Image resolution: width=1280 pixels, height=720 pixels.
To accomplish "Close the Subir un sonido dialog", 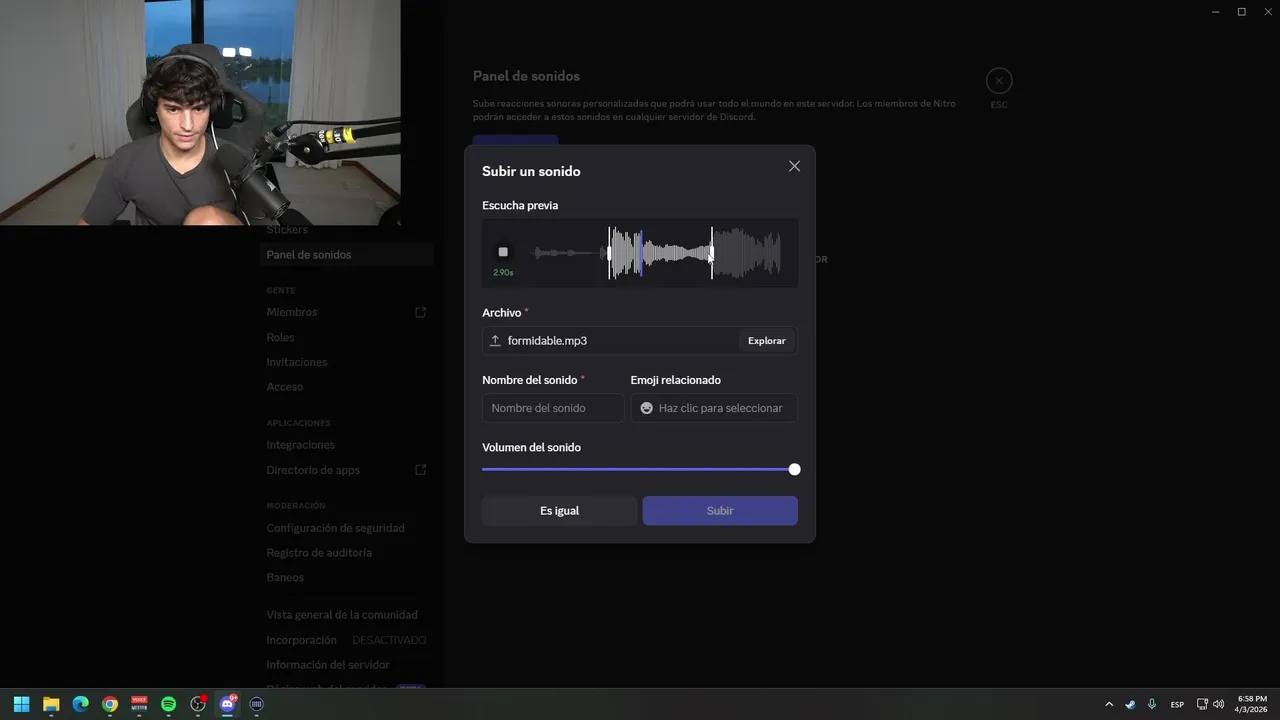I will pyautogui.click(x=794, y=166).
